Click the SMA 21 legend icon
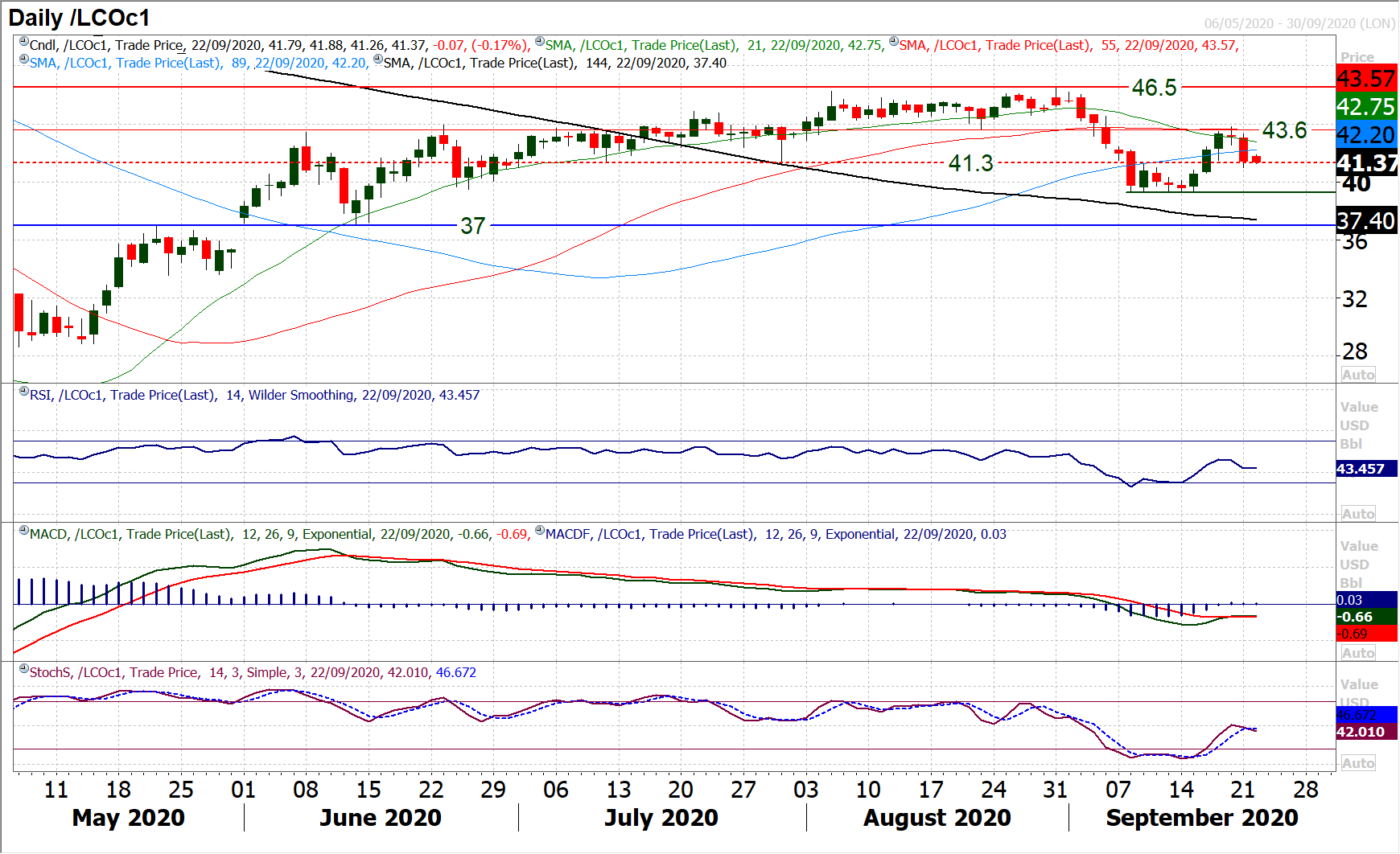Image resolution: width=1400 pixels, height=854 pixels. click(x=539, y=42)
